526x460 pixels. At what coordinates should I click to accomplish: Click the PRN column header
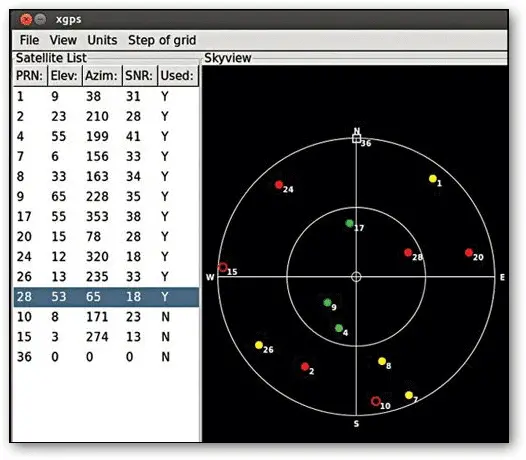coord(31,76)
